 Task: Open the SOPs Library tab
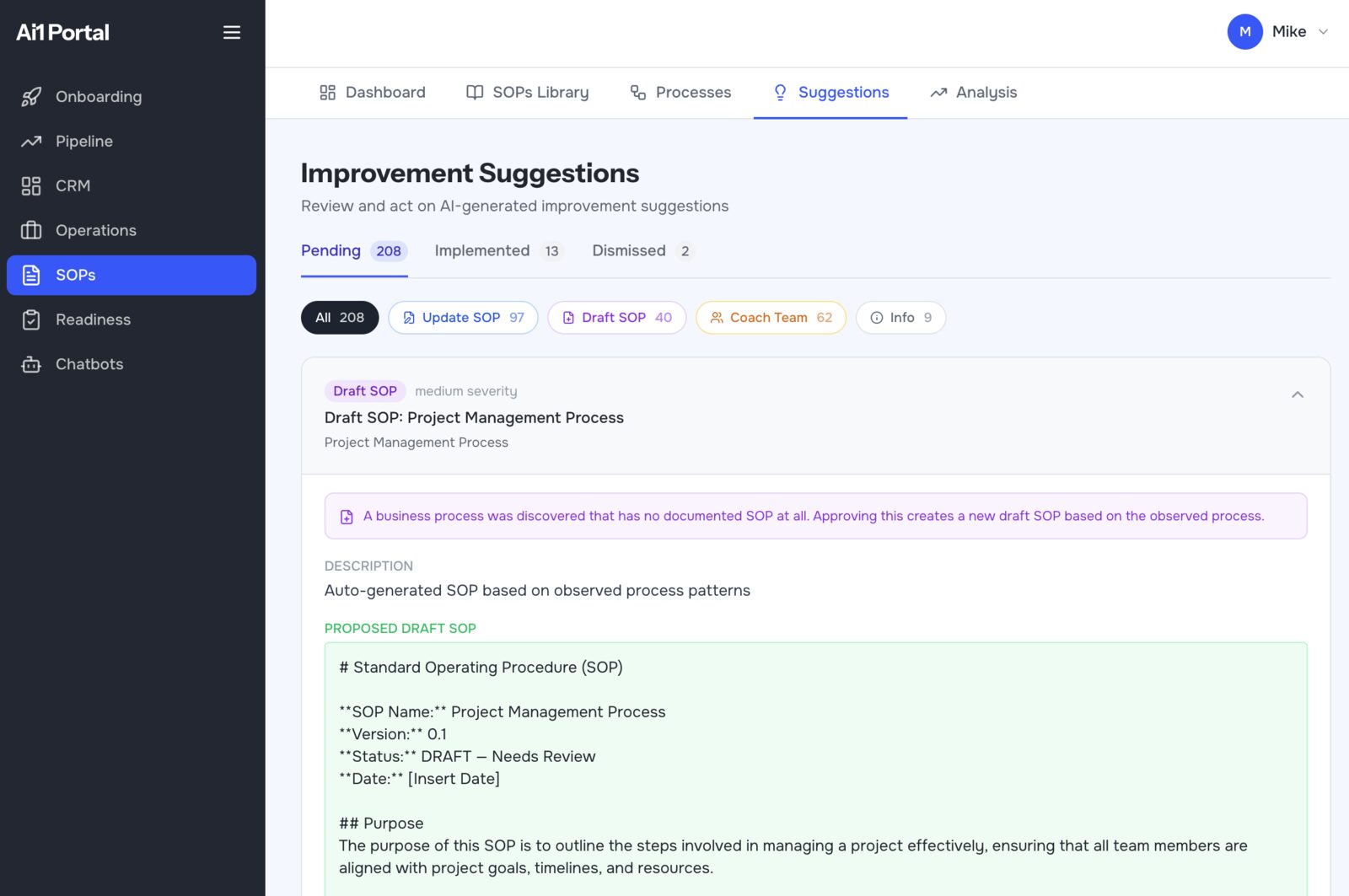tap(528, 93)
